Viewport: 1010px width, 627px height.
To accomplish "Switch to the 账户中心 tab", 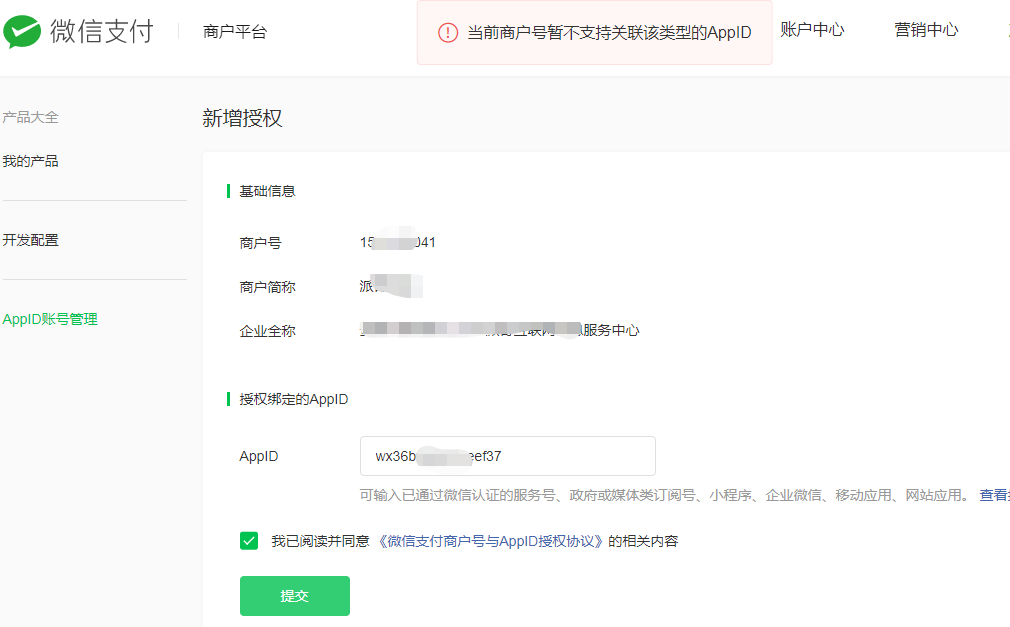I will pos(812,30).
